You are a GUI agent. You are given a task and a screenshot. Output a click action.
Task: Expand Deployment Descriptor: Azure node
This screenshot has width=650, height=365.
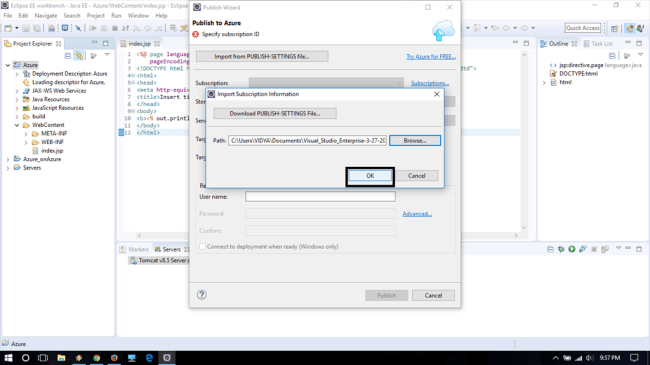(17, 74)
